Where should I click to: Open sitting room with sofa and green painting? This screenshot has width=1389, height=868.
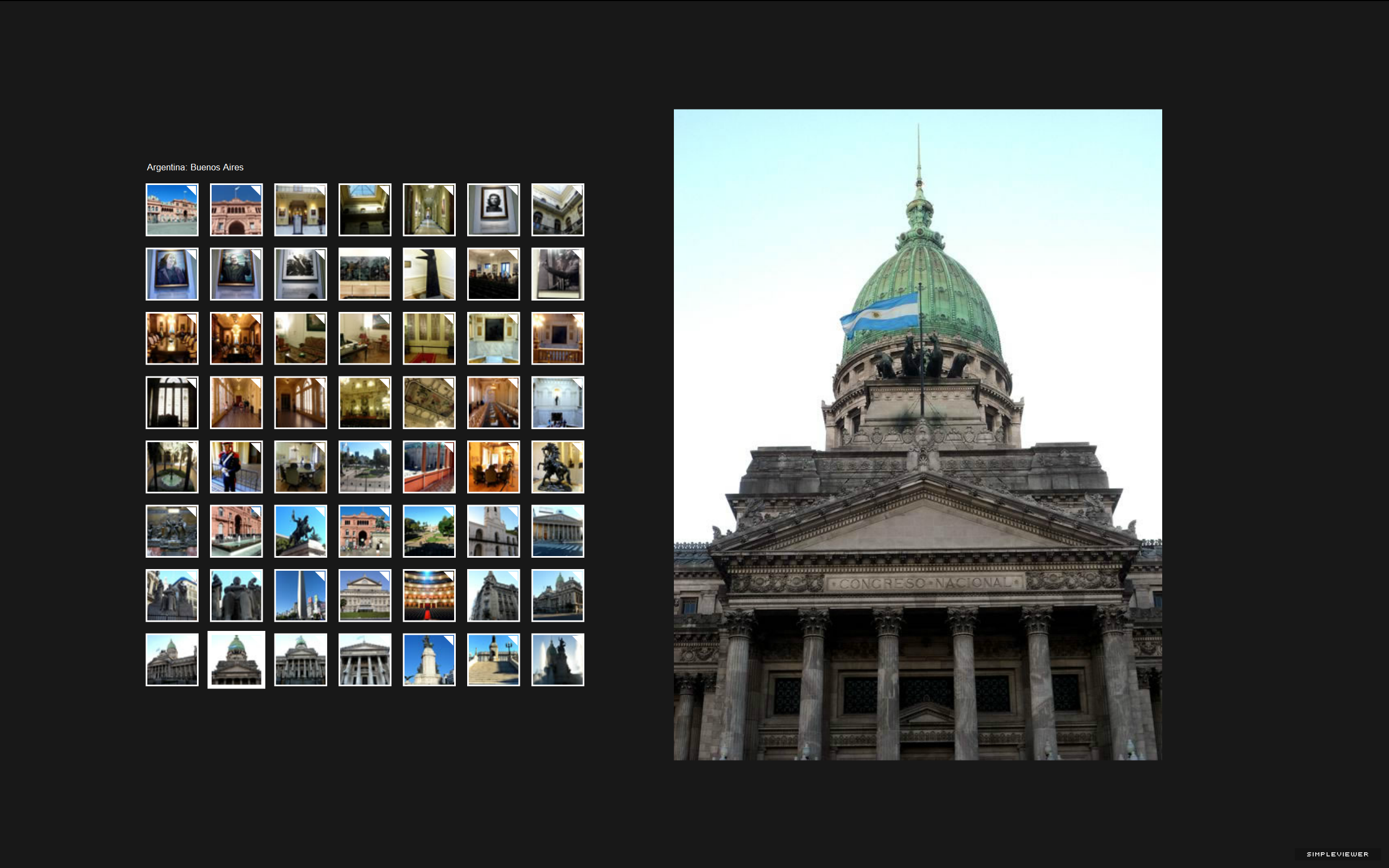click(301, 338)
